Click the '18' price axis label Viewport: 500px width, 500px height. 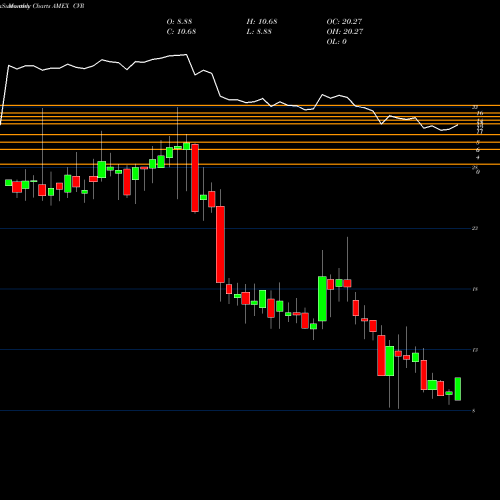(475, 289)
